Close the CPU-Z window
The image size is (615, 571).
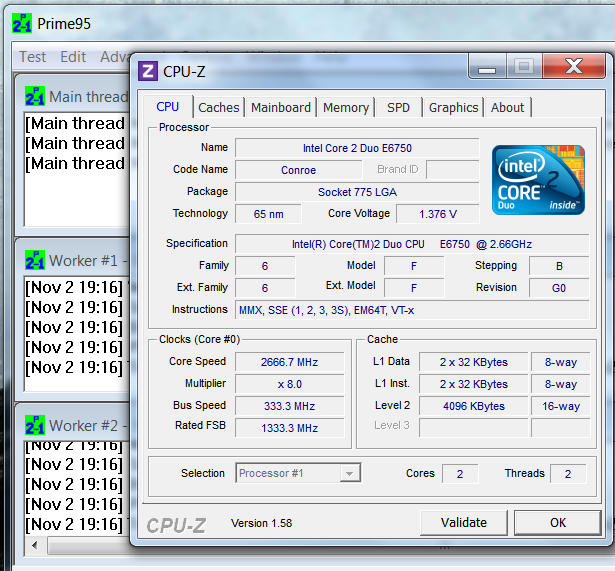pyautogui.click(x=573, y=66)
